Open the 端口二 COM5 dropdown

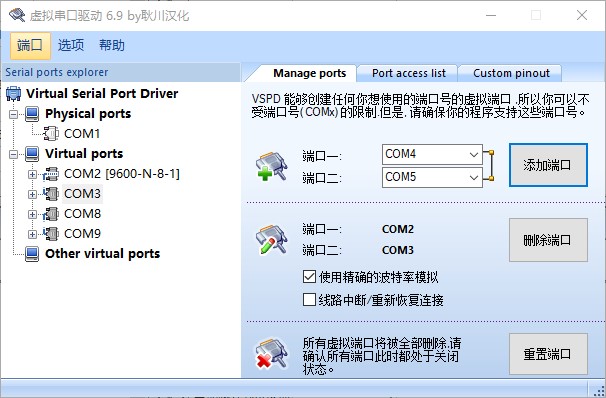pos(432,177)
